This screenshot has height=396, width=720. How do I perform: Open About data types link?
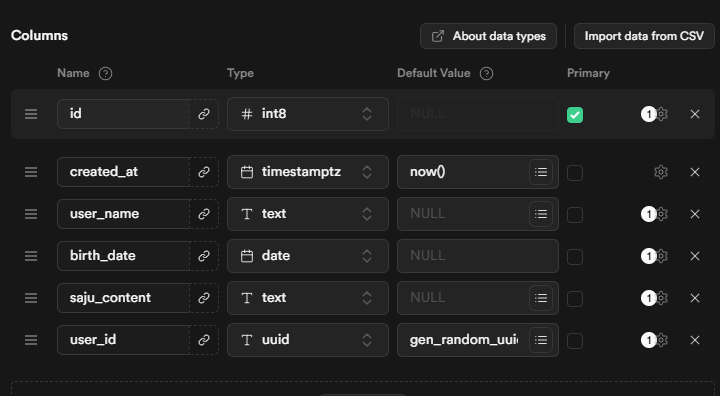pyautogui.click(x=488, y=36)
